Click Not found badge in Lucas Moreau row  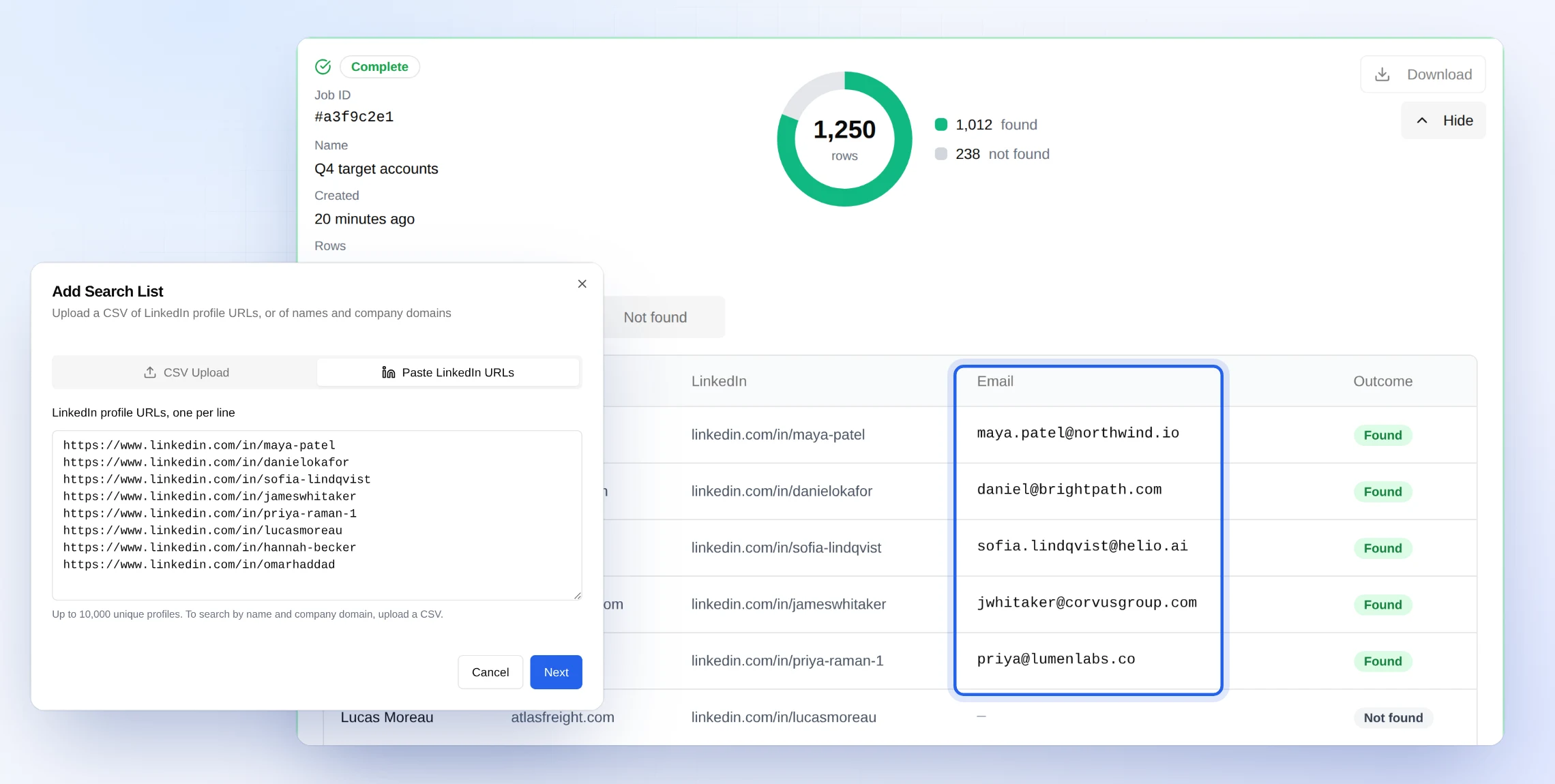pos(1393,717)
